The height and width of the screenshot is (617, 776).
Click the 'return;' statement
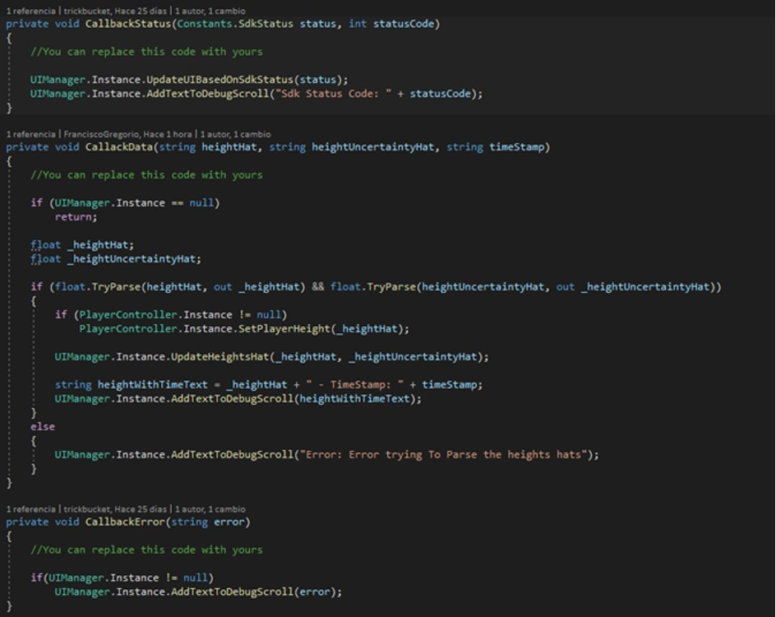pos(75,216)
